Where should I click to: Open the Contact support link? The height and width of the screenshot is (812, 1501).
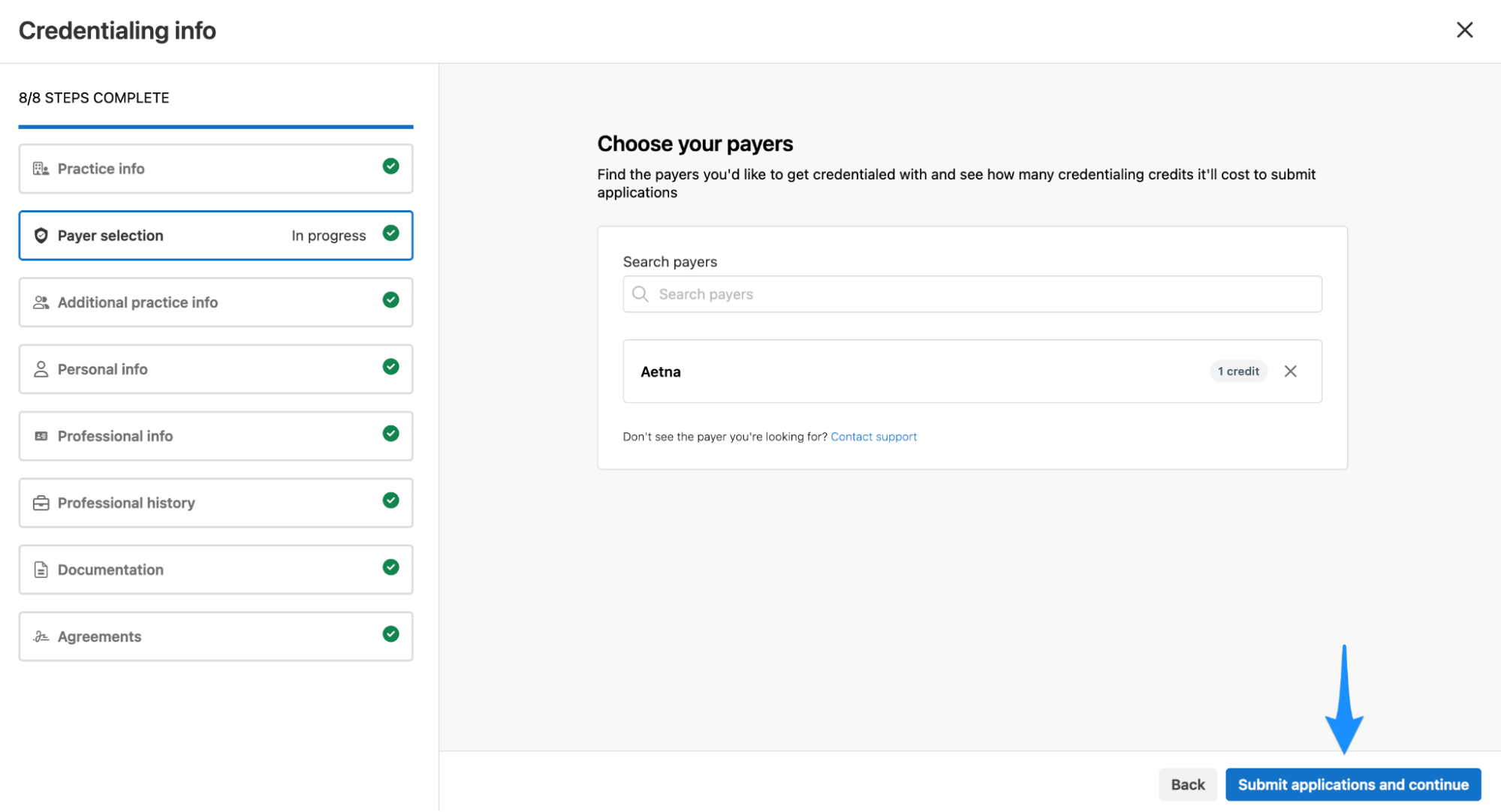point(873,437)
